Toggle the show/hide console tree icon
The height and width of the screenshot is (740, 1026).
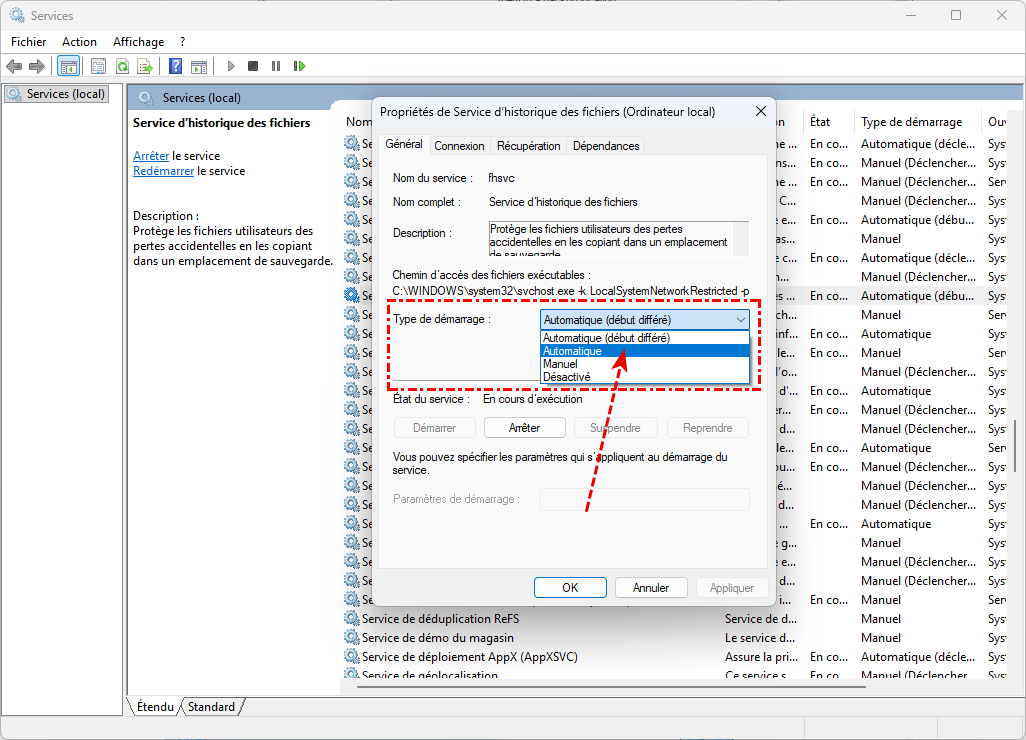(x=69, y=66)
